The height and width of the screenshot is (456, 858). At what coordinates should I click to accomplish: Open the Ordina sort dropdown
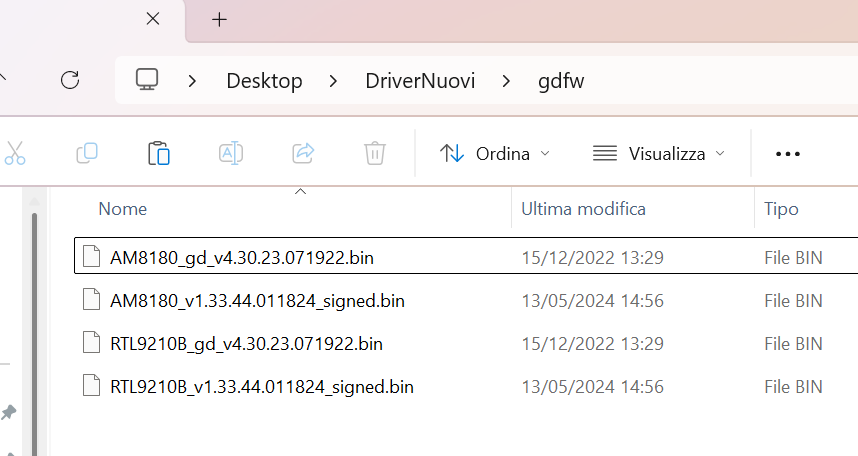click(x=495, y=153)
